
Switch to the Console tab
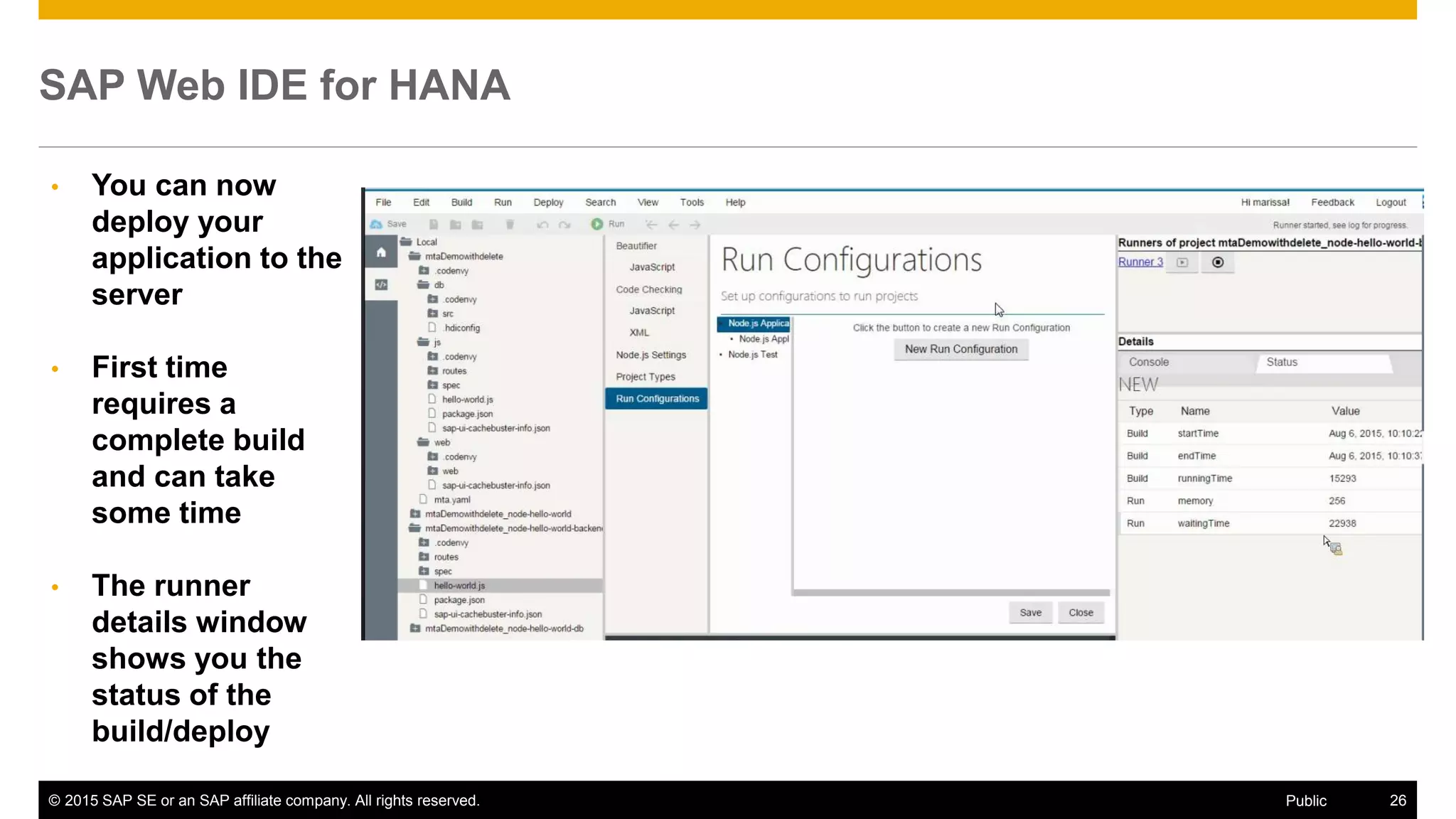tap(1149, 362)
